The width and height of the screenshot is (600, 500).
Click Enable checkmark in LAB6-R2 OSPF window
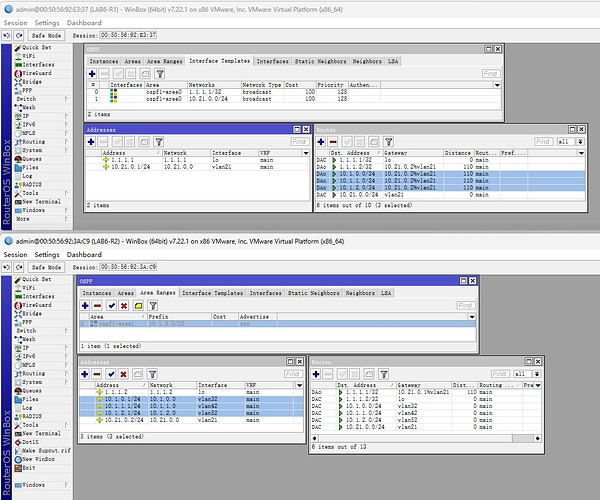point(111,305)
